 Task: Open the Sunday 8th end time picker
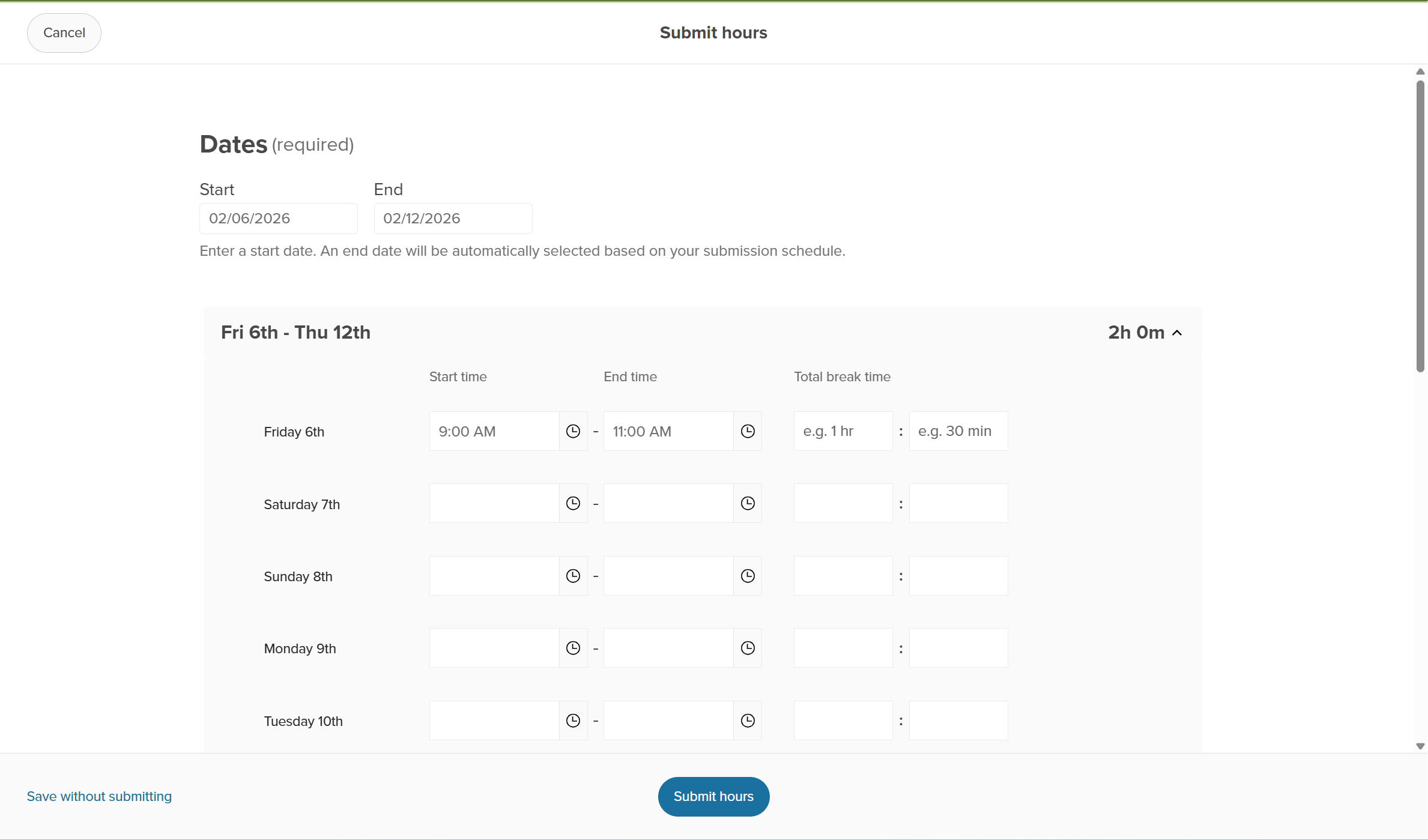point(748,575)
